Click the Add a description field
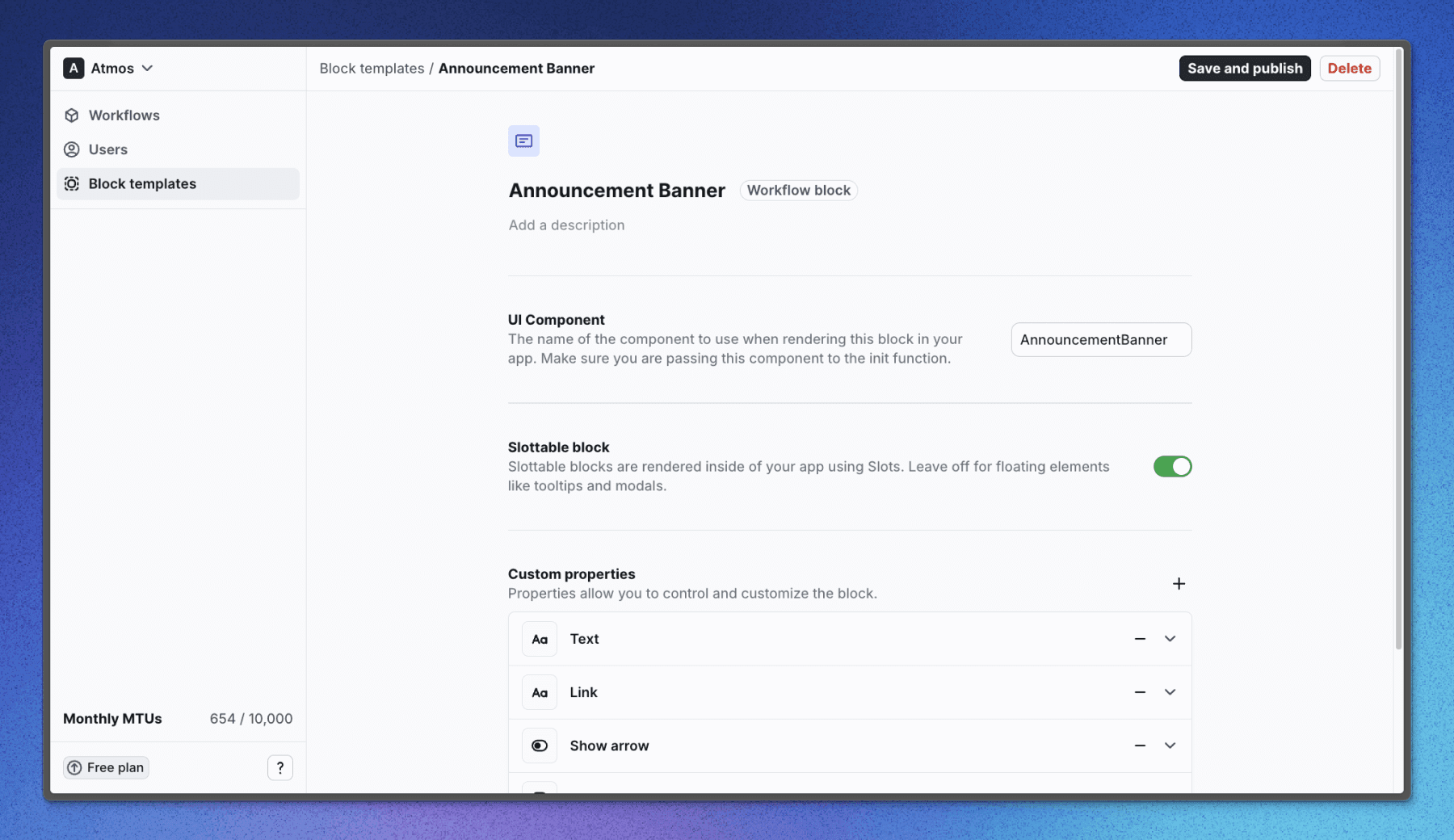This screenshot has height=840, width=1454. (566, 225)
